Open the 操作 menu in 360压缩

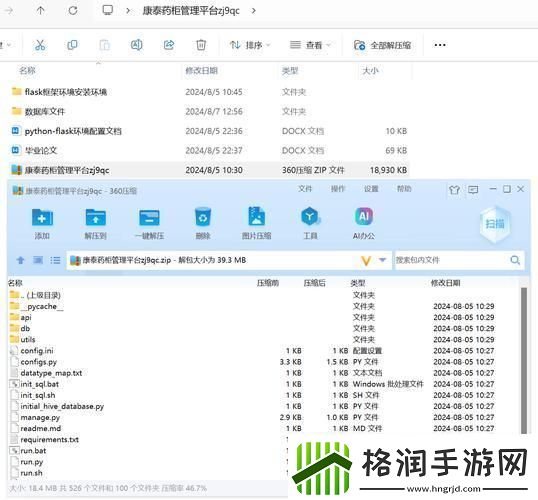click(338, 189)
